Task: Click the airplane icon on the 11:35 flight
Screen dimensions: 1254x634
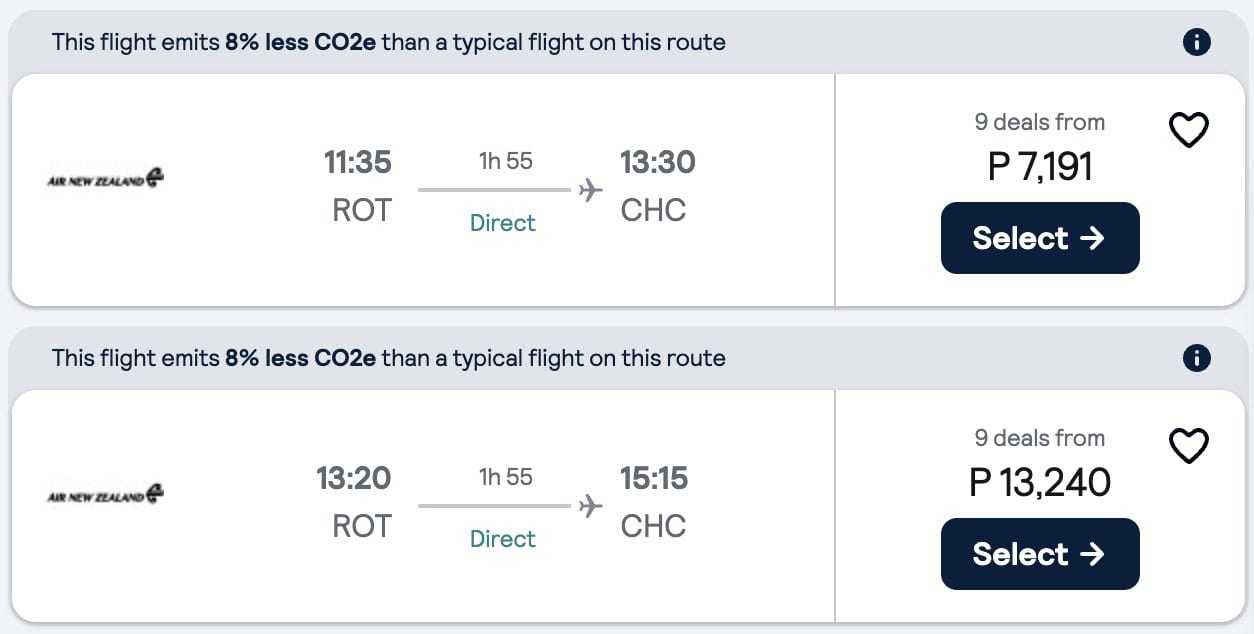Action: [x=591, y=189]
